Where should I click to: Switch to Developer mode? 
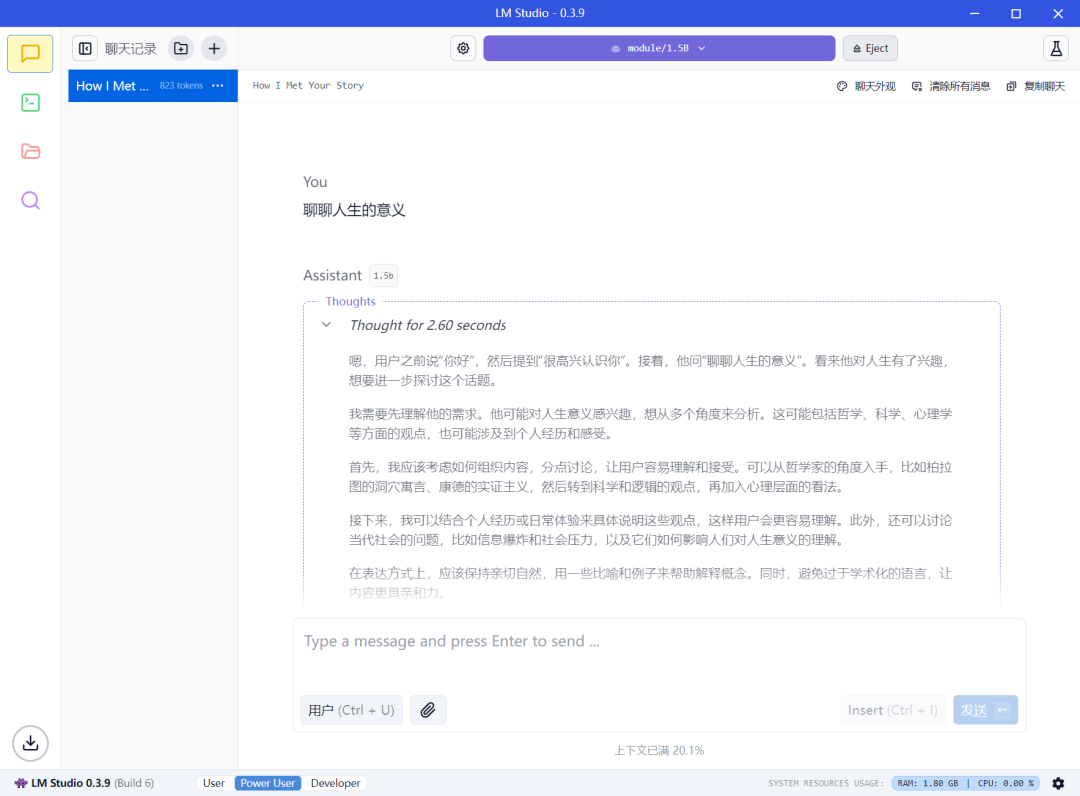click(335, 783)
